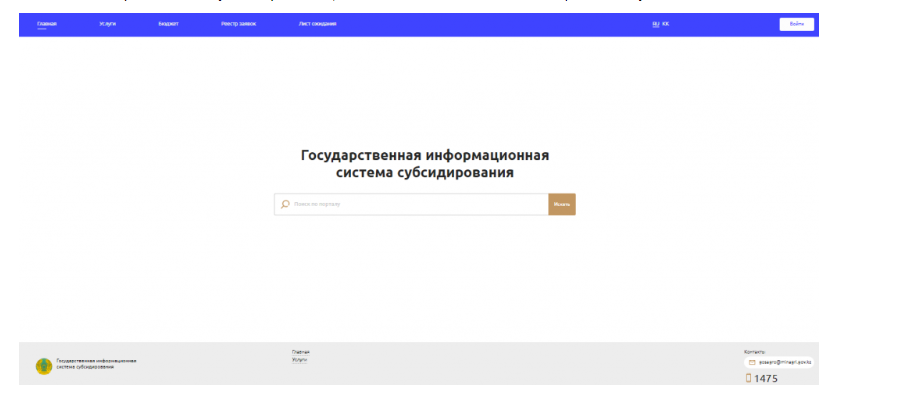Click the 1475 phone number
Screen dimensions: 912x394
[765, 379]
